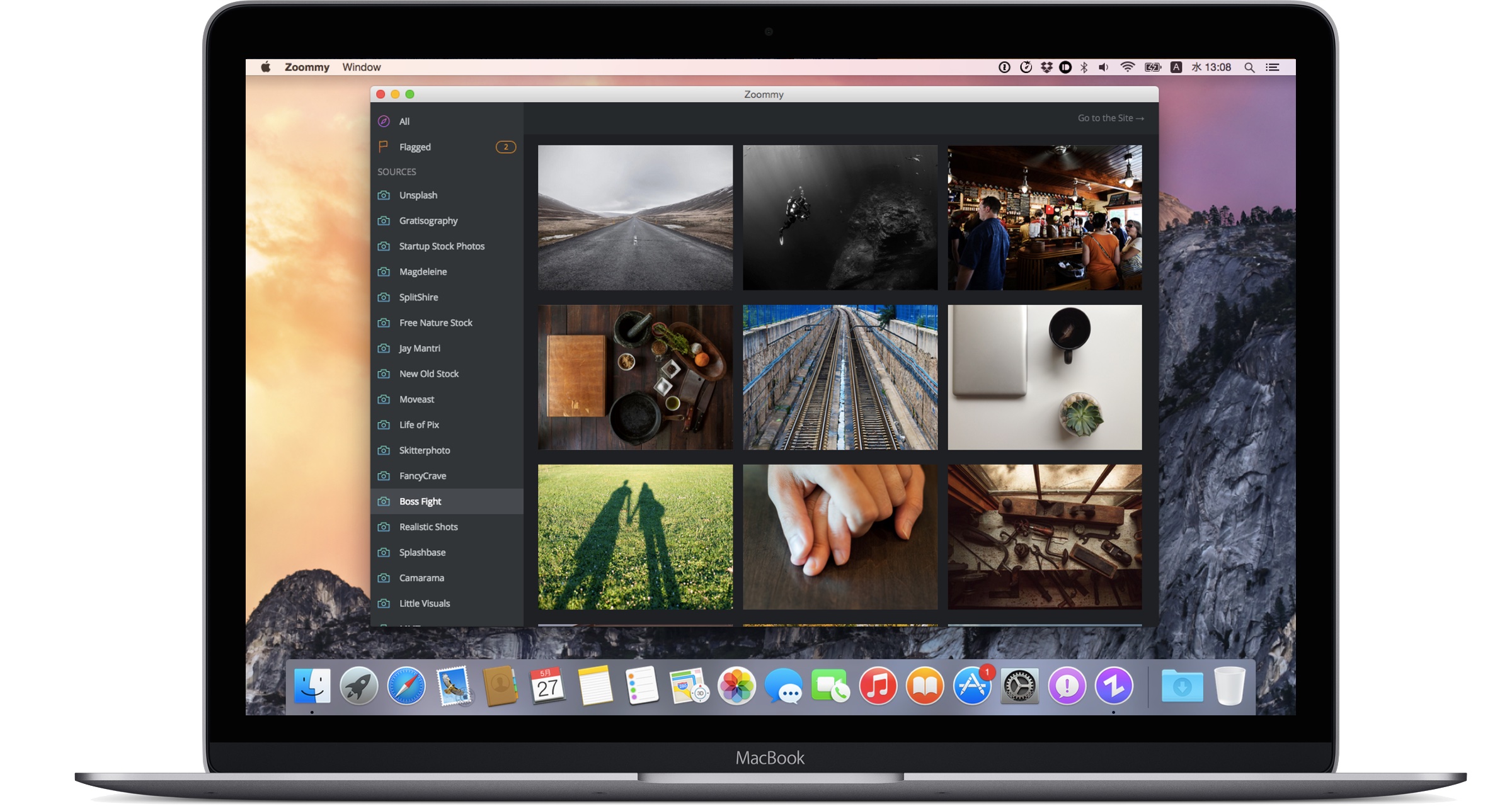Click the compass icon beside All
This screenshot has height=806, width=1512.
tap(384, 122)
